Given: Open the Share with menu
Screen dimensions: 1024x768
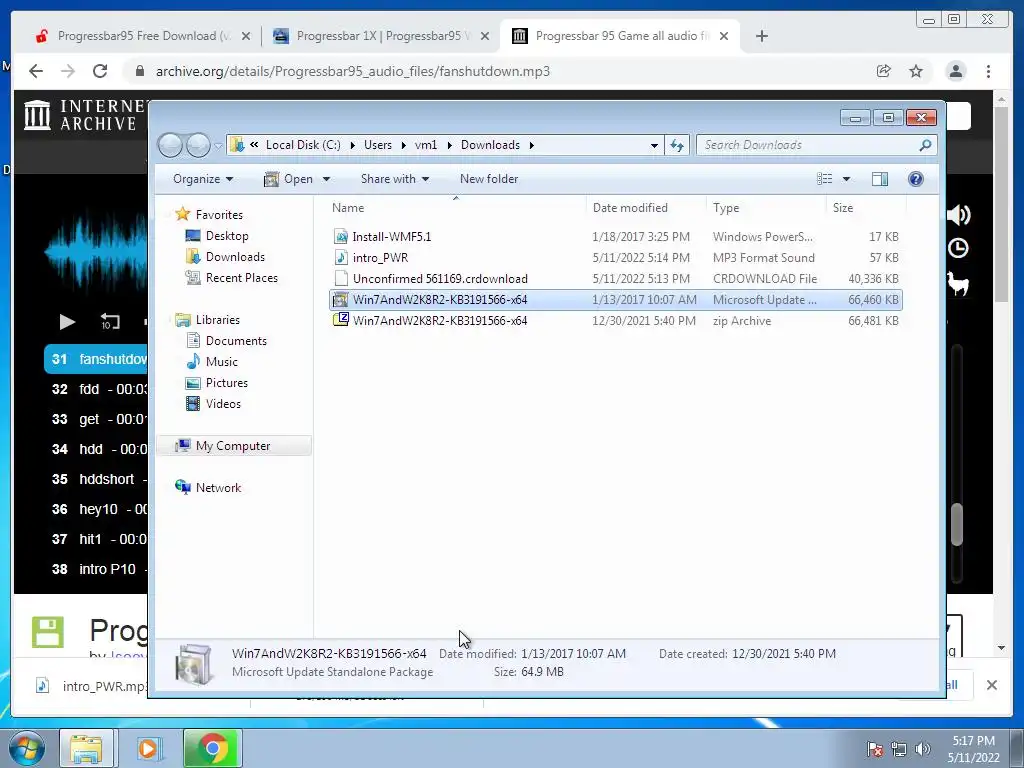Looking at the screenshot, I should (x=394, y=179).
